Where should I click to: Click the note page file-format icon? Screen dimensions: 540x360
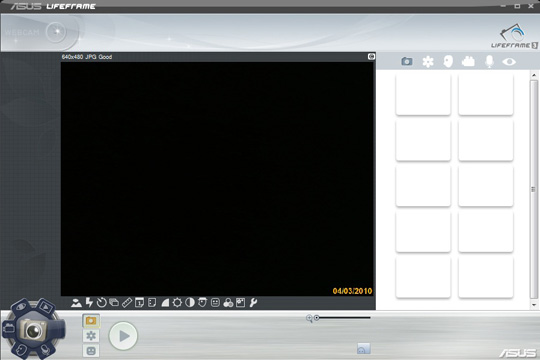coord(152,302)
